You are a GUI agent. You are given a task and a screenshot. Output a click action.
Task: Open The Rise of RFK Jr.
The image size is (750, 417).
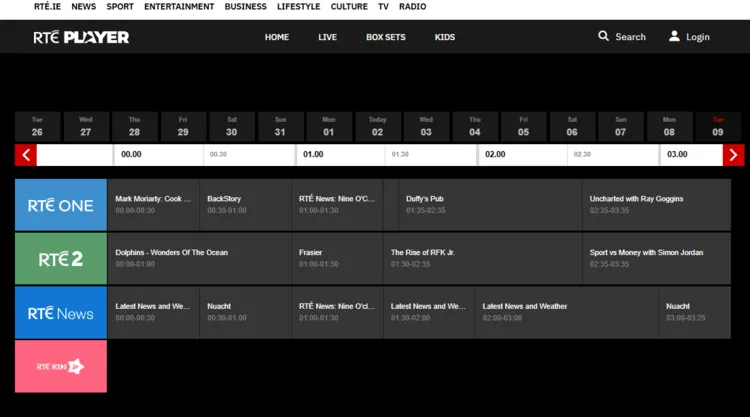tap(483, 259)
